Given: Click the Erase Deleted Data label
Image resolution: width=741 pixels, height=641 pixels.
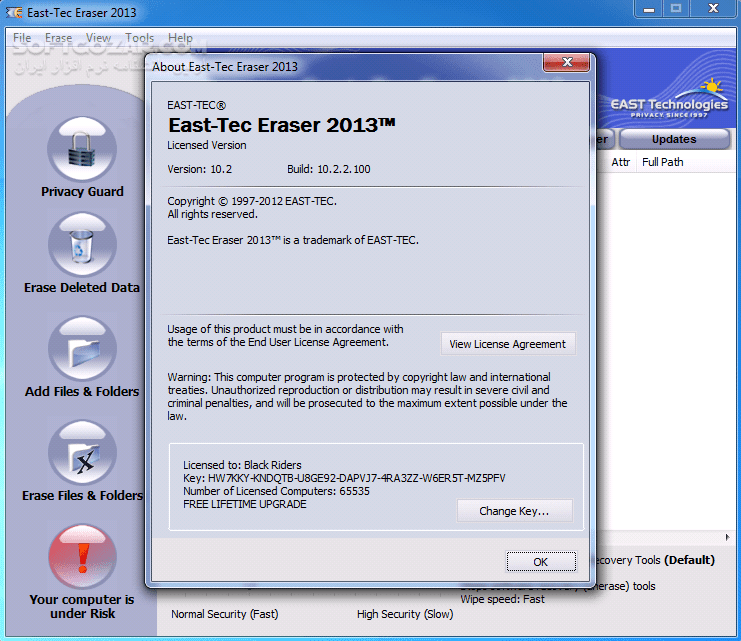Looking at the screenshot, I should pos(82,287).
